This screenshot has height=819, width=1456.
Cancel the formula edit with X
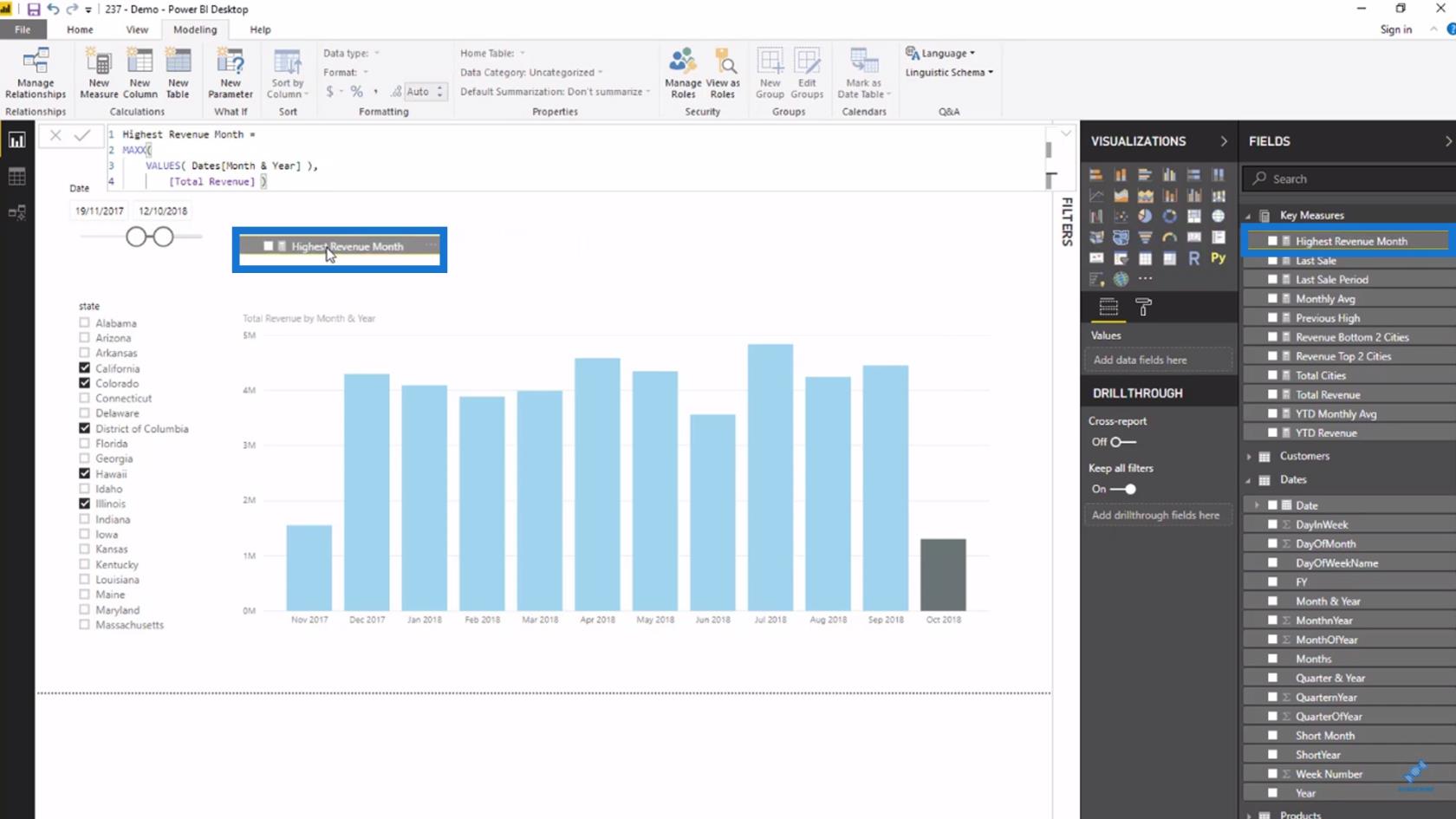click(55, 135)
